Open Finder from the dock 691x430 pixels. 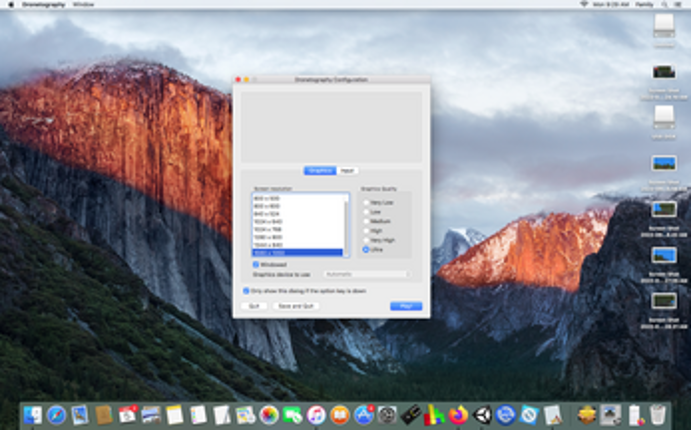click(x=33, y=415)
